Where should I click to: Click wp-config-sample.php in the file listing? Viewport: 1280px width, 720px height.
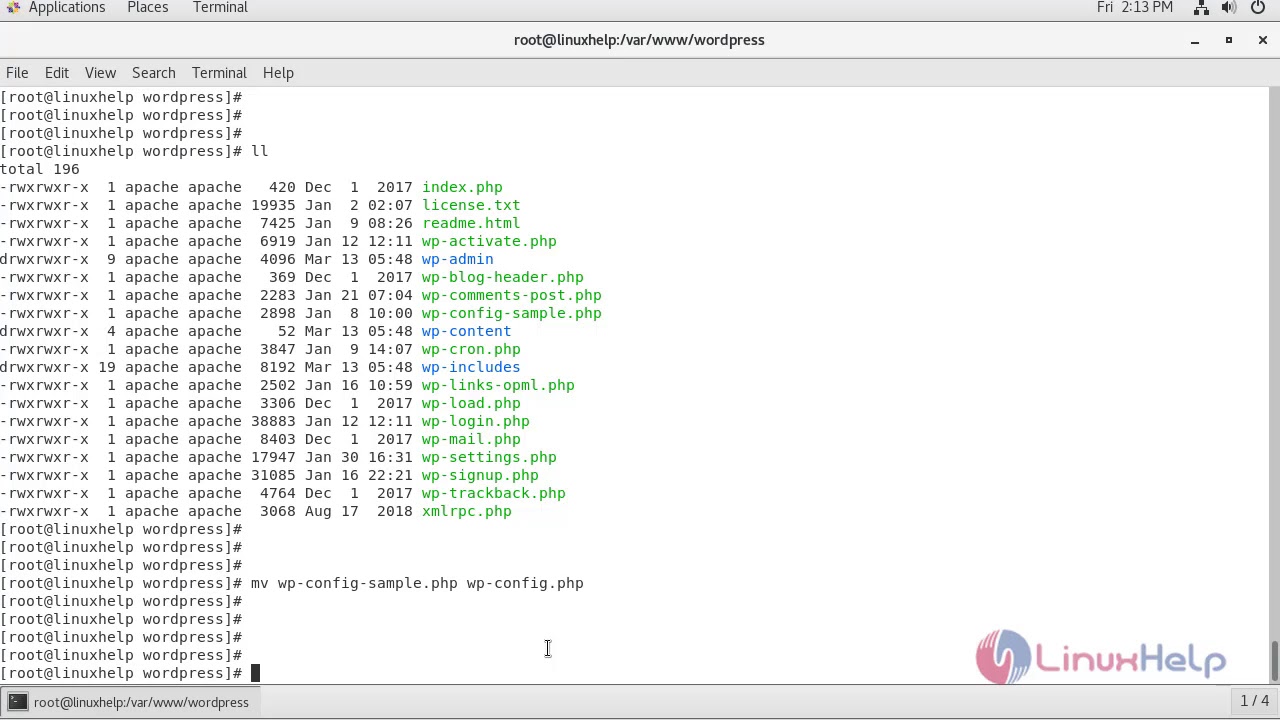511,313
